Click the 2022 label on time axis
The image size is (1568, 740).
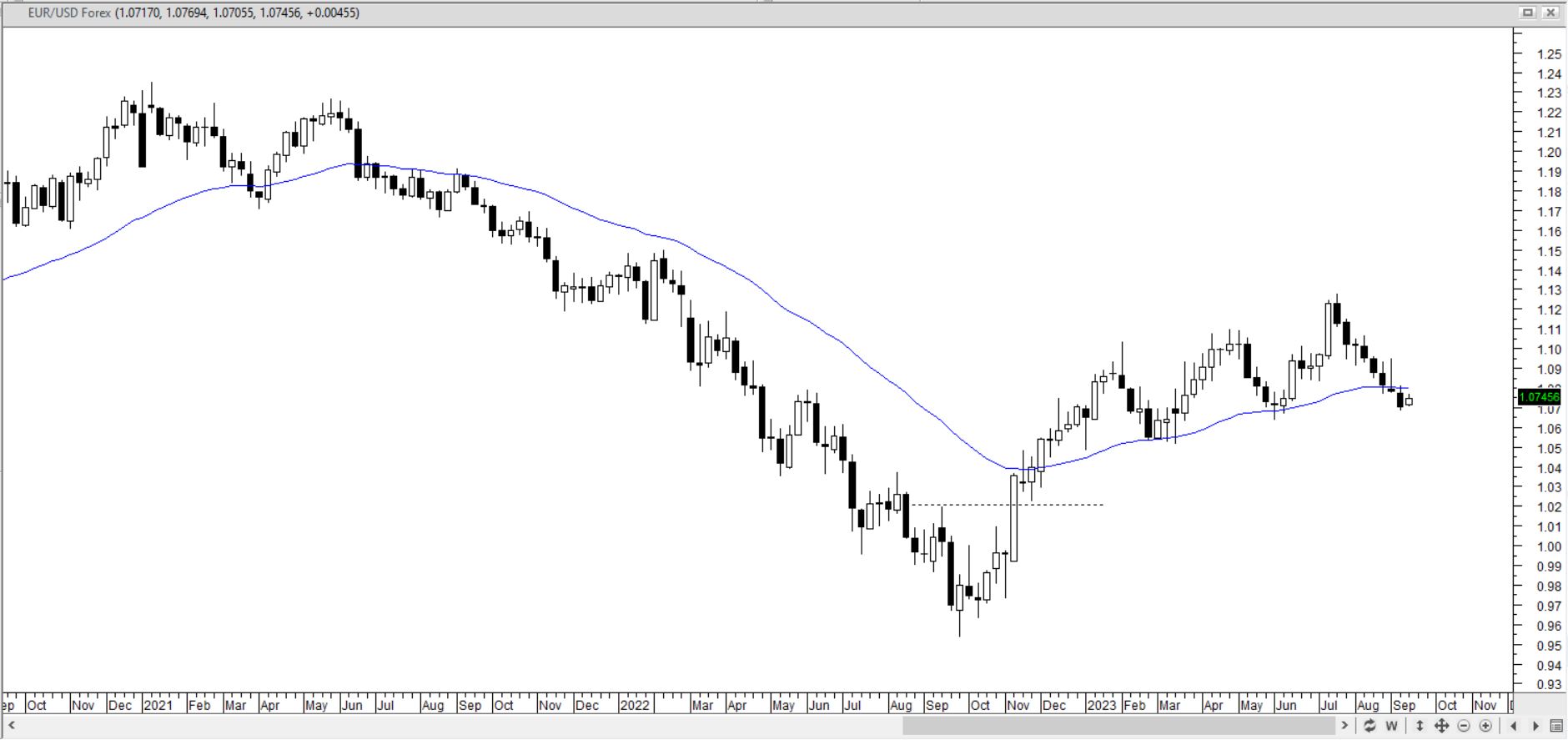pos(634,705)
